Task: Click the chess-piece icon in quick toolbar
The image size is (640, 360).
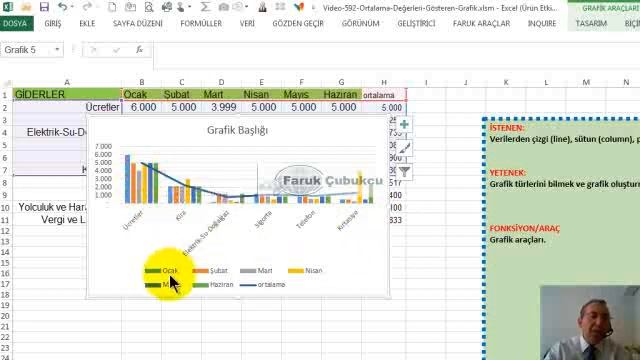Action: click(262, 7)
